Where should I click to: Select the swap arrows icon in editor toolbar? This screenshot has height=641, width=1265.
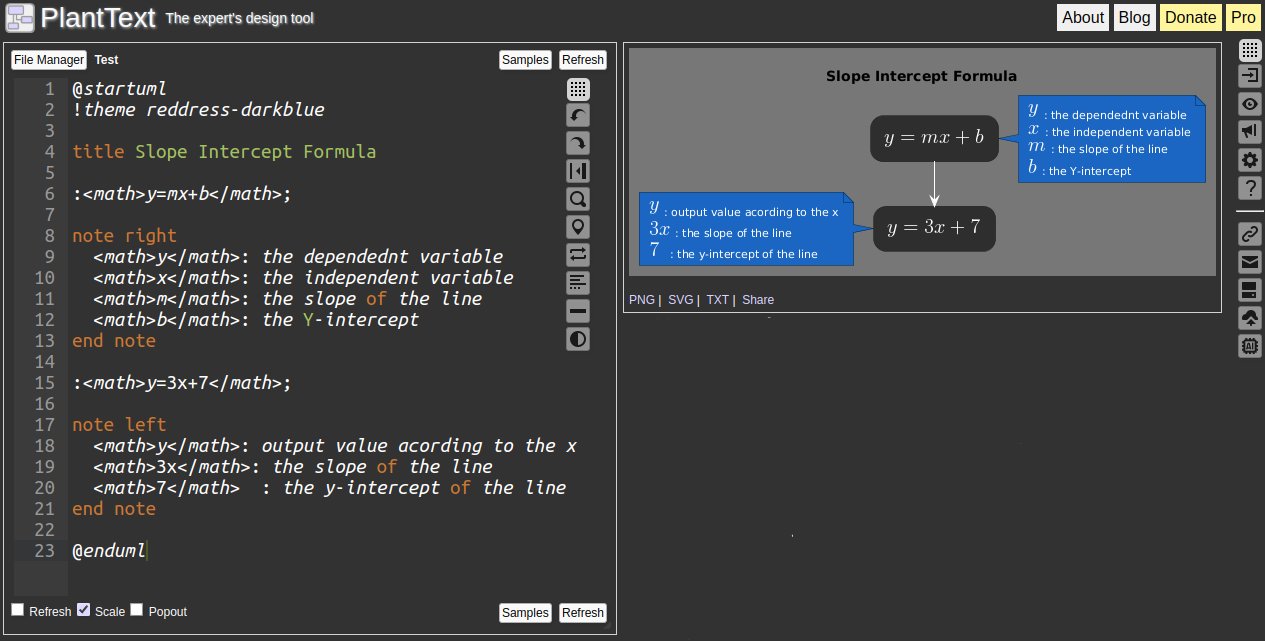[x=578, y=255]
